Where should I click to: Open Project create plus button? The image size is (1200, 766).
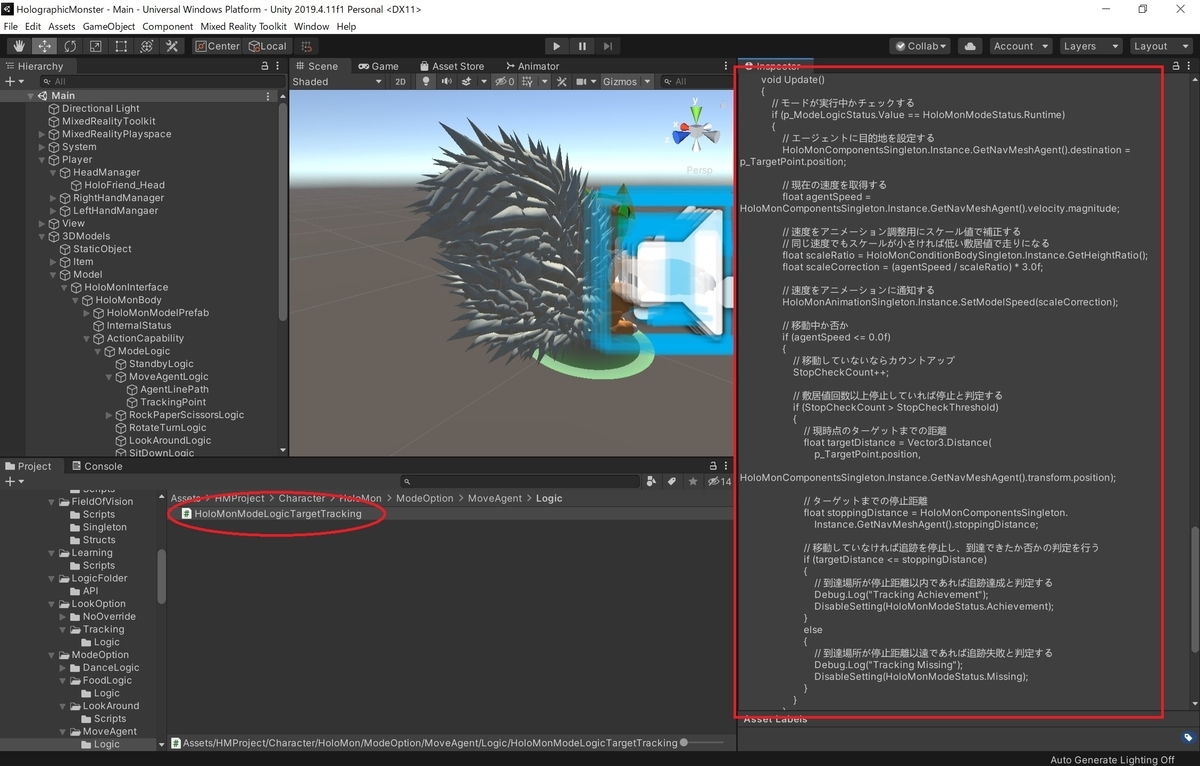13,482
